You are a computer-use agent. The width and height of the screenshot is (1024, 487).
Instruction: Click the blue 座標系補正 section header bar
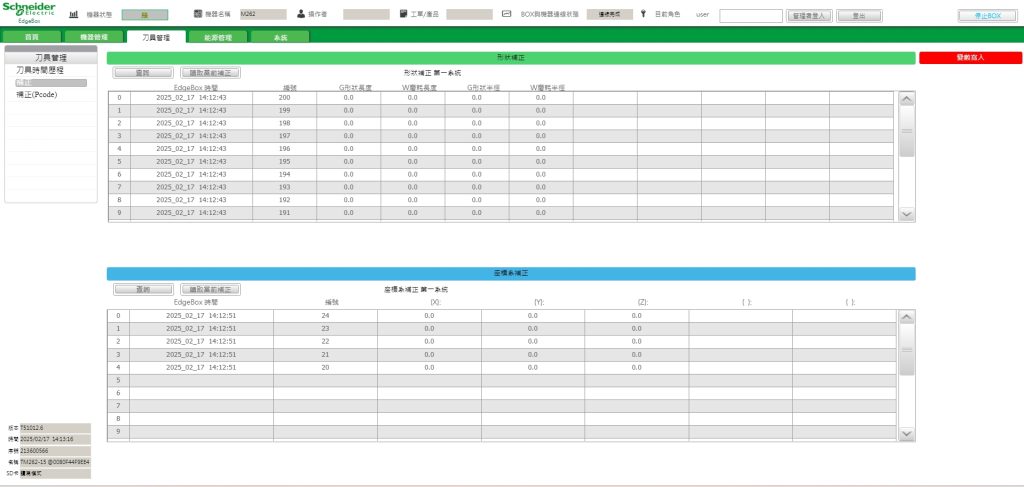pos(511,274)
